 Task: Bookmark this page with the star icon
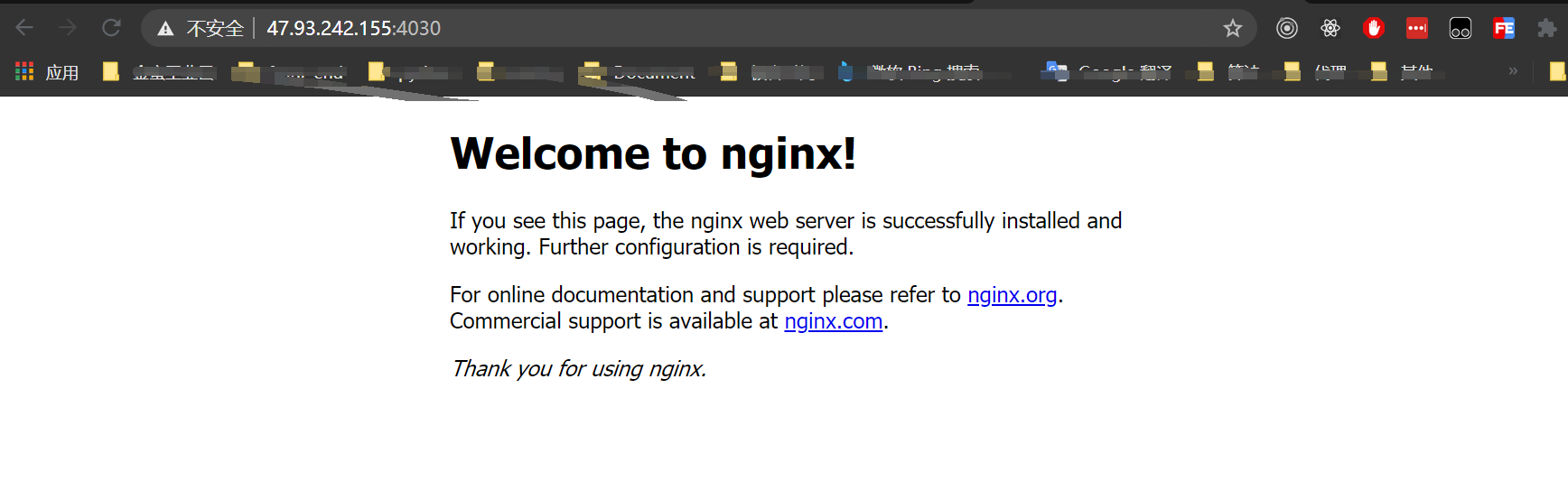[1232, 29]
